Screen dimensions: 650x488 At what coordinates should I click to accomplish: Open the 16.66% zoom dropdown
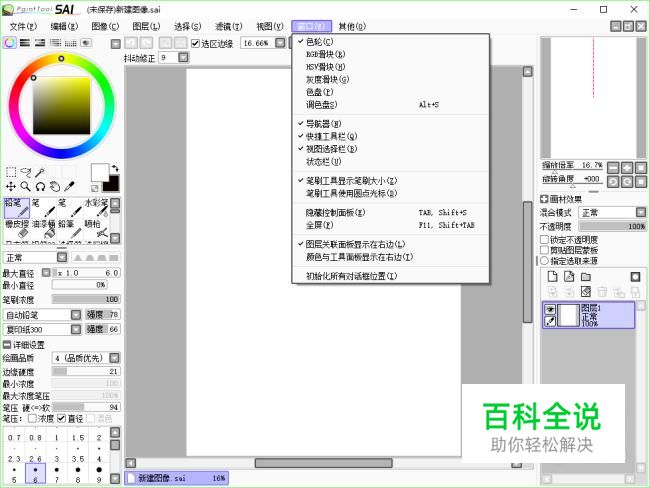point(280,43)
